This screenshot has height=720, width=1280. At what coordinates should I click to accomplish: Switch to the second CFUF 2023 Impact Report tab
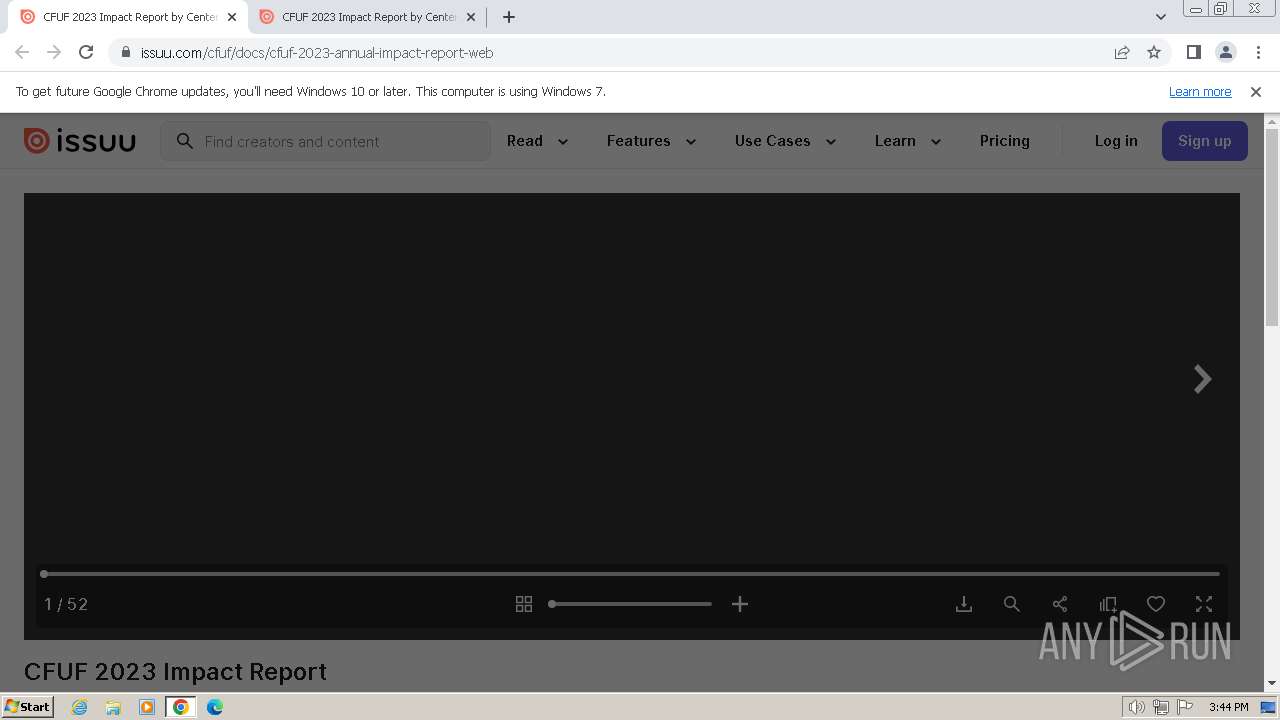point(367,17)
